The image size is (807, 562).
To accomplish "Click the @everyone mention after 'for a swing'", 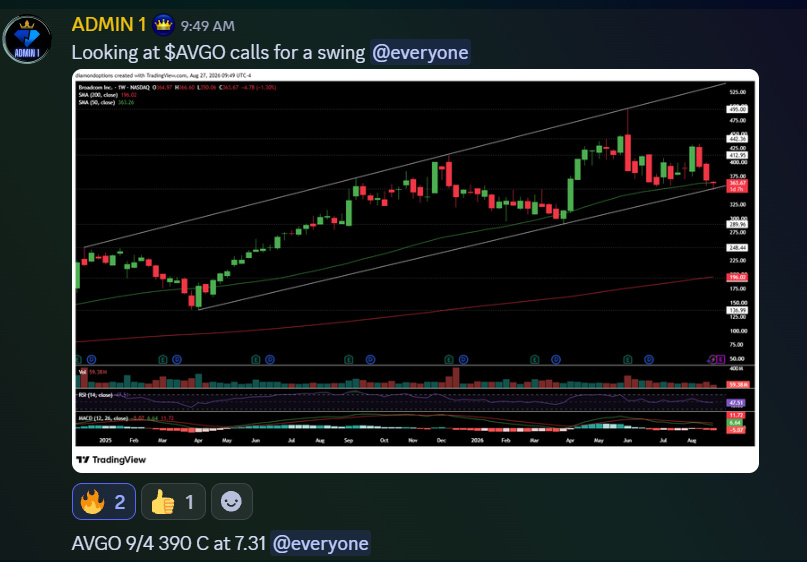I will (420, 52).
